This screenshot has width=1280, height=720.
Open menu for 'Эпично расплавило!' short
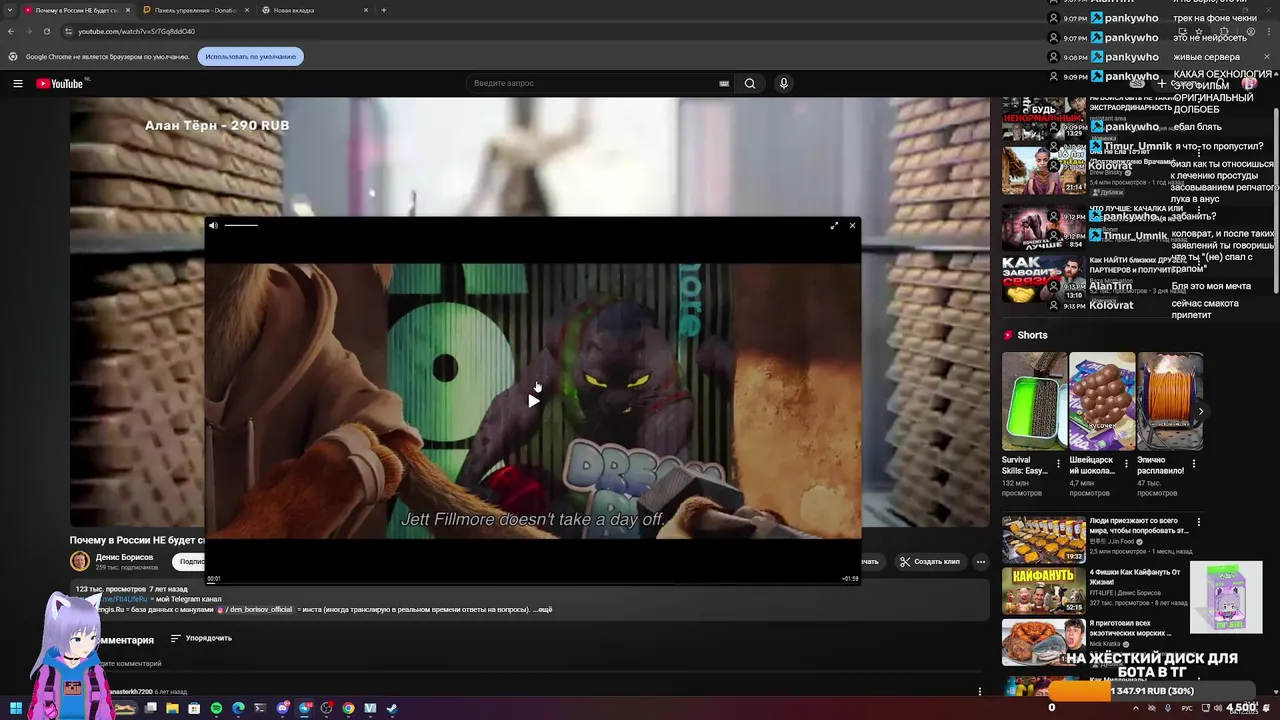point(1194,464)
